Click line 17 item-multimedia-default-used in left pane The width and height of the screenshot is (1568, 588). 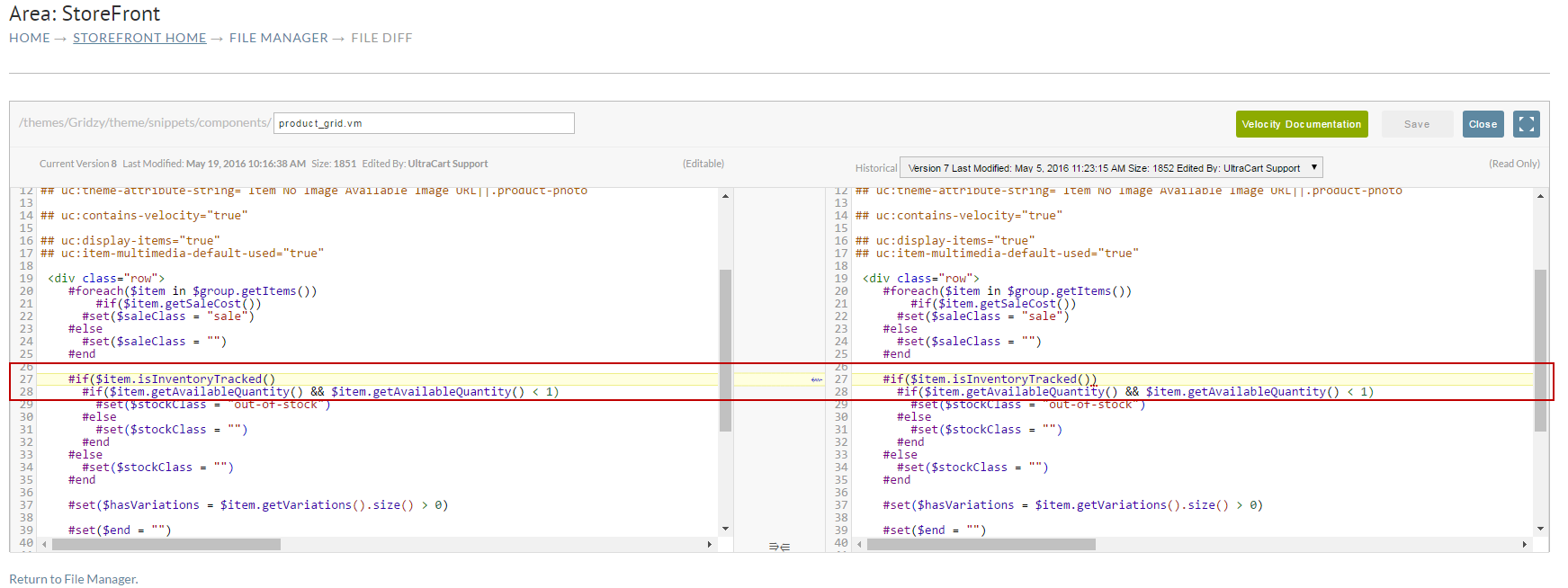(x=182, y=254)
